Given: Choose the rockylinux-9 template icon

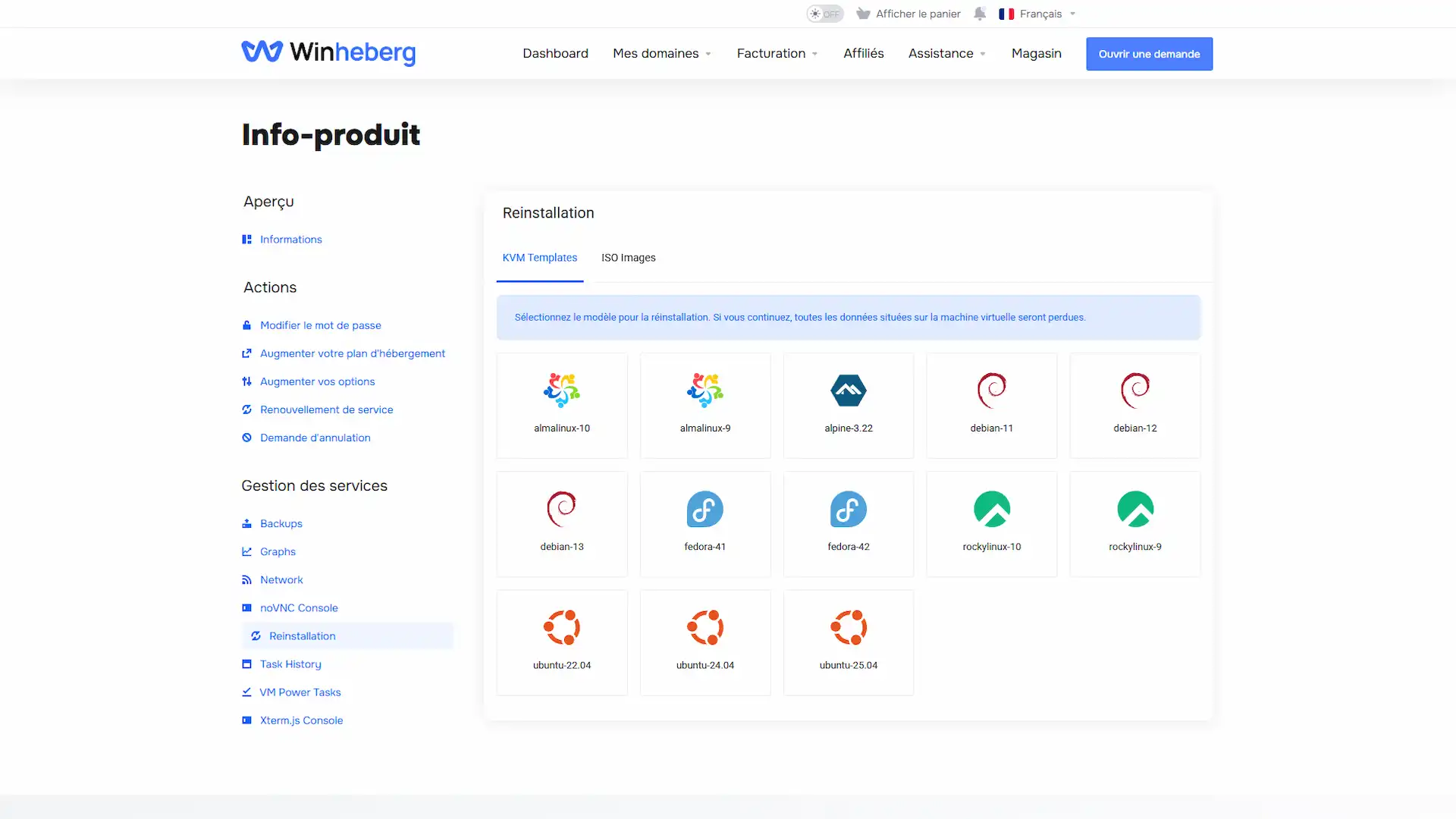Looking at the screenshot, I should 1135,509.
